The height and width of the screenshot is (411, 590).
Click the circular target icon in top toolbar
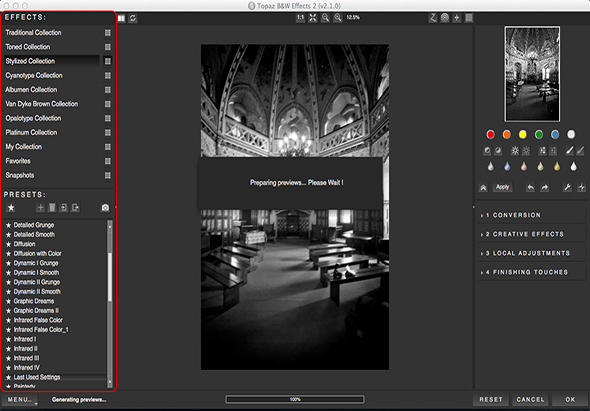coord(445,18)
